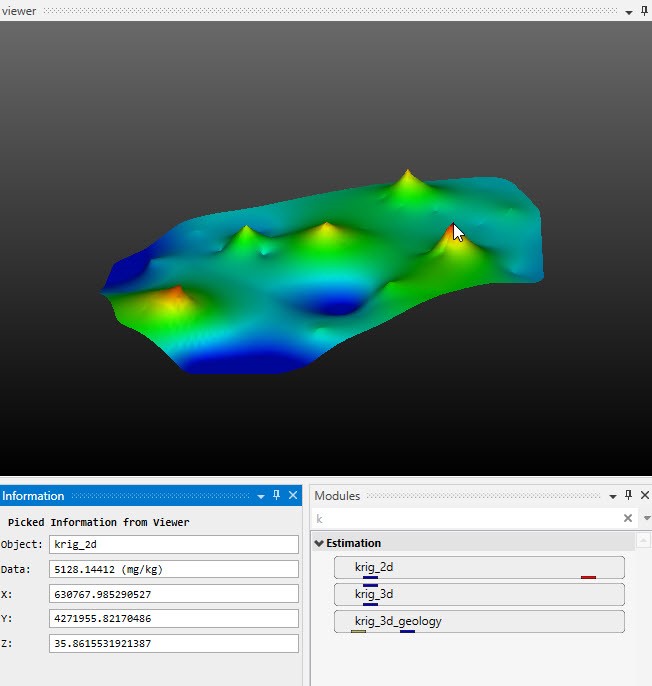Click the red output port on krig_2d
This screenshot has width=652, height=686.
click(x=588, y=577)
